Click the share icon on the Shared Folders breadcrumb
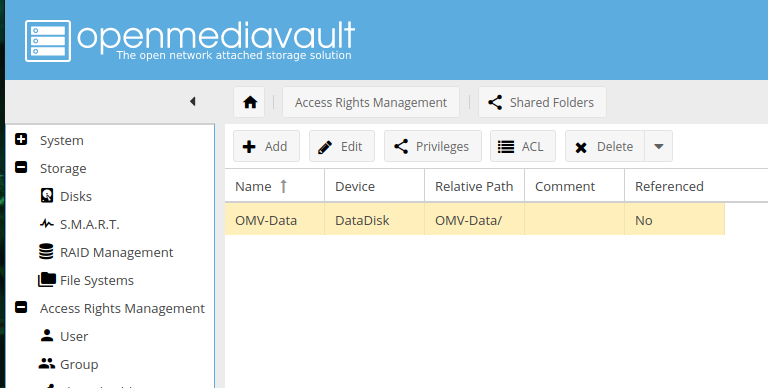The height and width of the screenshot is (388, 768). pos(495,102)
